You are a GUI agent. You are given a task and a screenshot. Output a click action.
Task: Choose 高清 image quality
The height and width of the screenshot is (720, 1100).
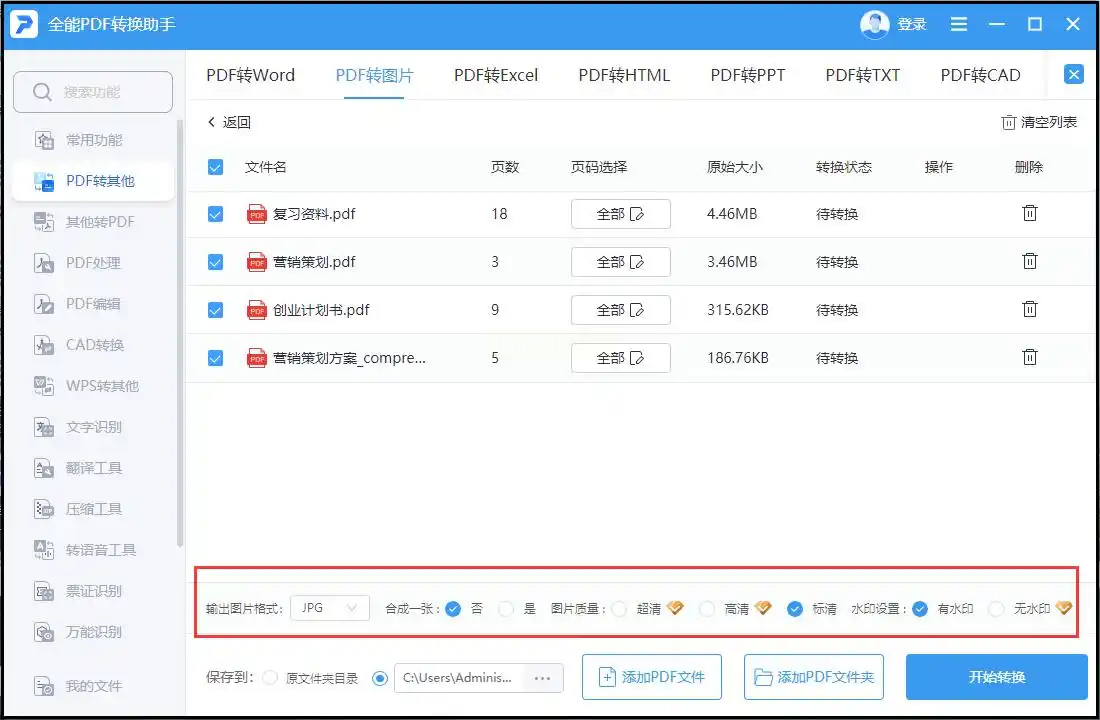tap(706, 608)
